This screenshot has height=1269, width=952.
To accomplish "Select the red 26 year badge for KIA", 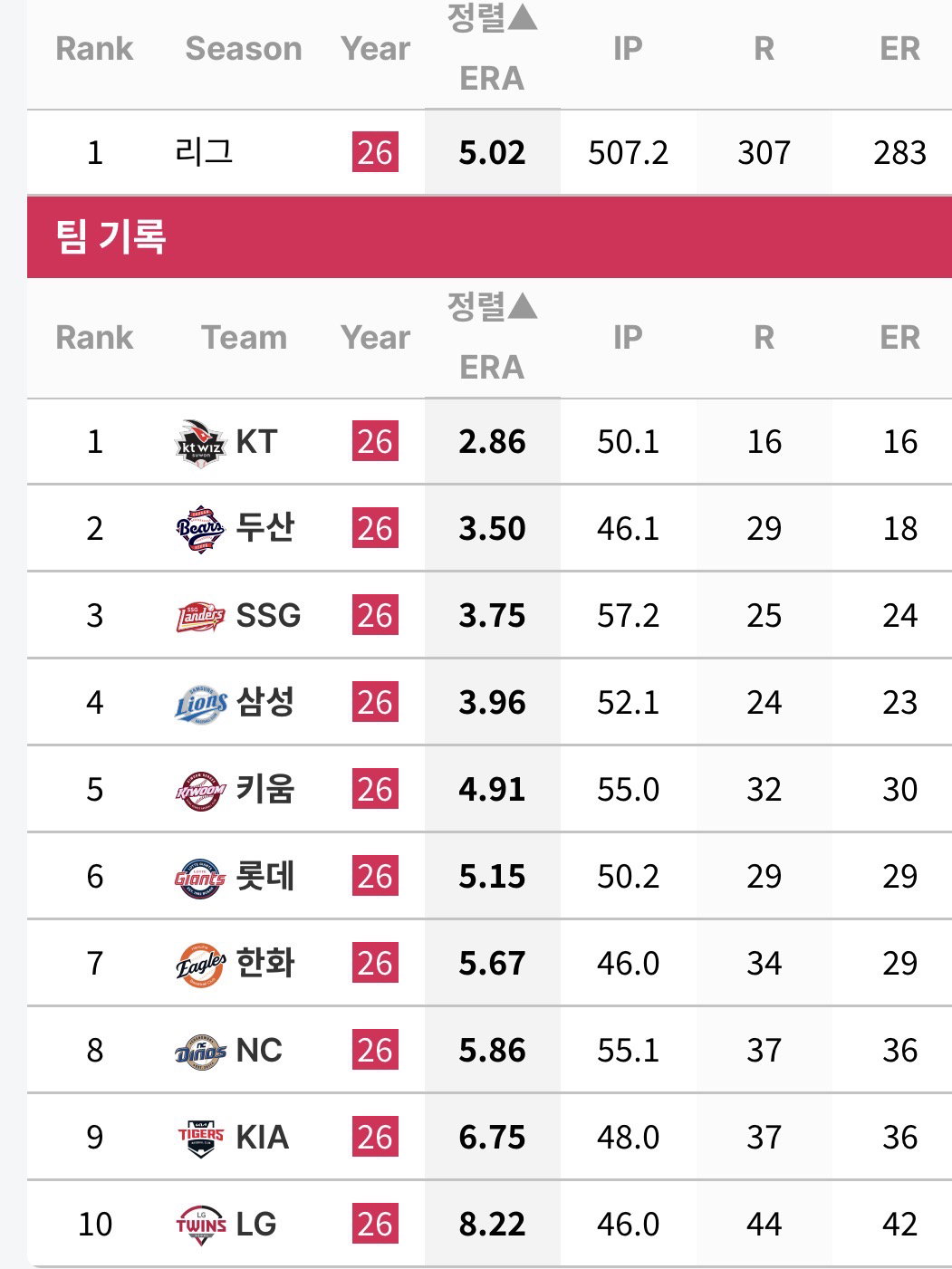I will [375, 1138].
